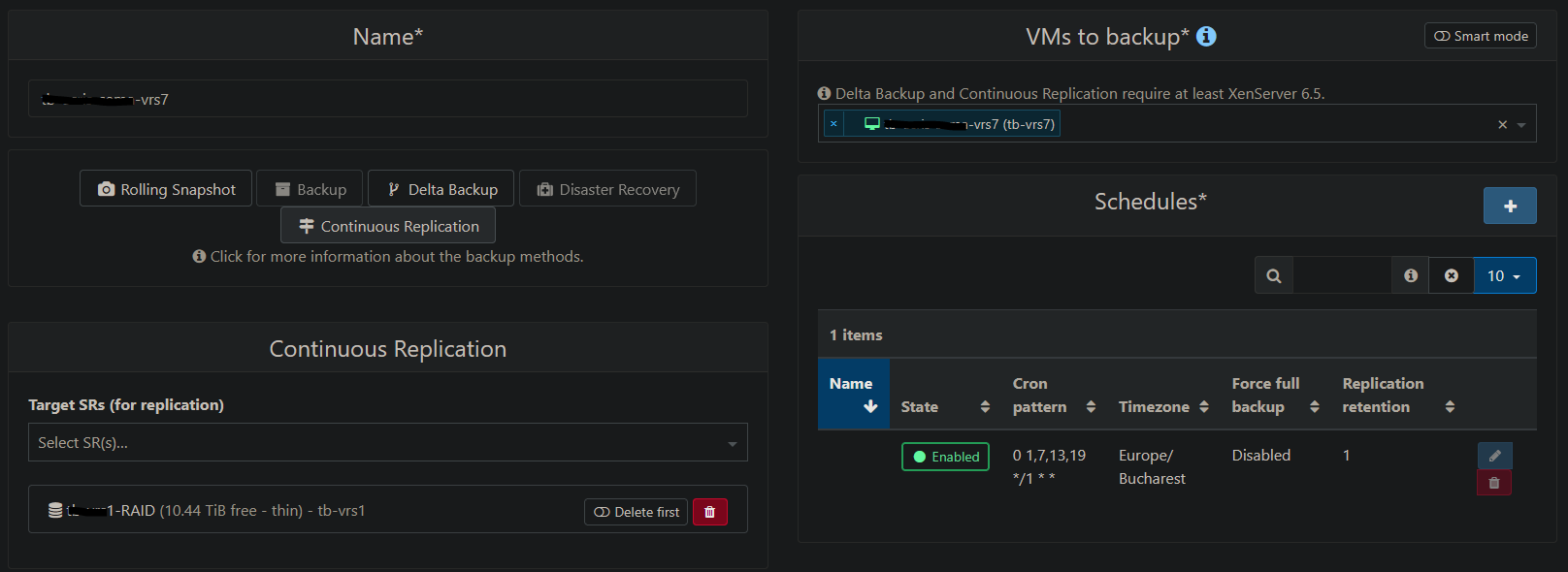Select Disaster Recovery method
1568x572 pixels.
click(x=607, y=189)
